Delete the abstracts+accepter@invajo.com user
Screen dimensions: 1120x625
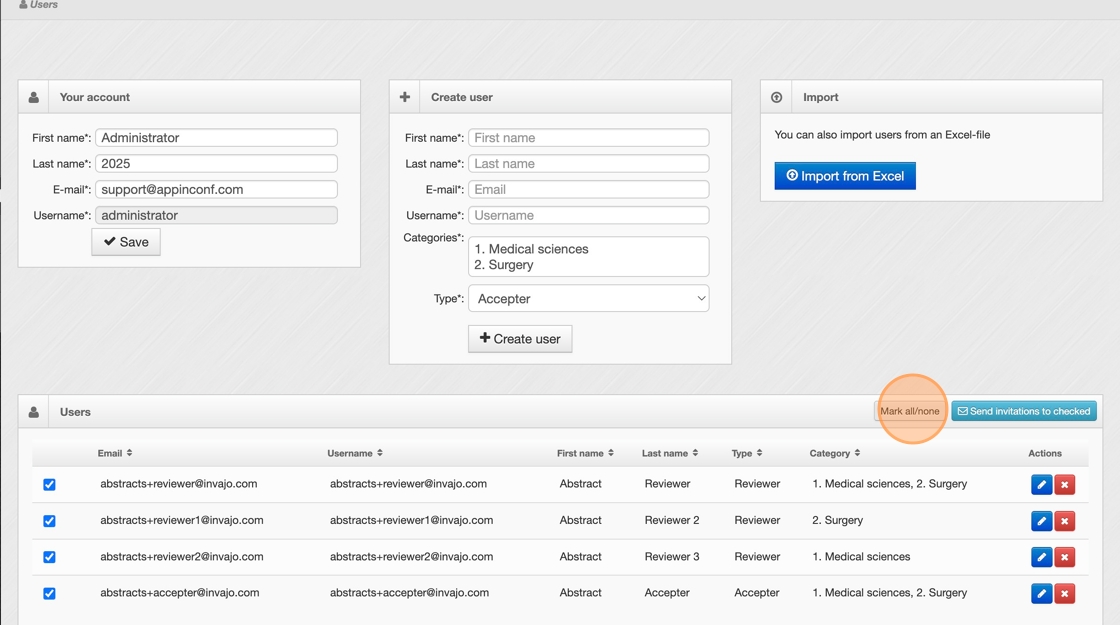[x=1065, y=594]
